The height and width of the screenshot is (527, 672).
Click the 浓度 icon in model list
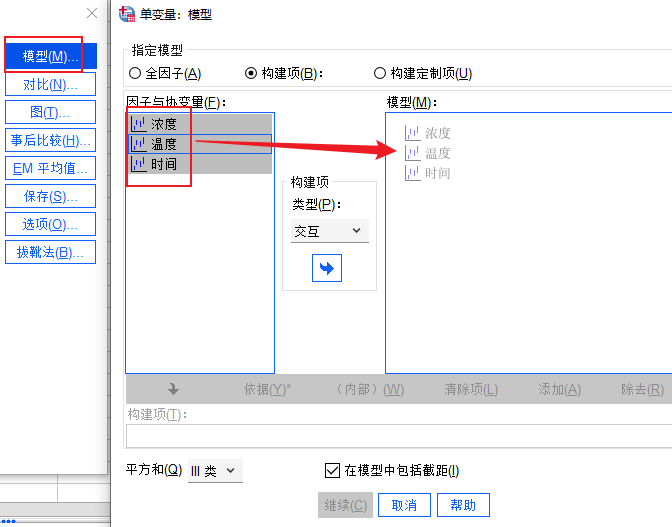click(413, 133)
